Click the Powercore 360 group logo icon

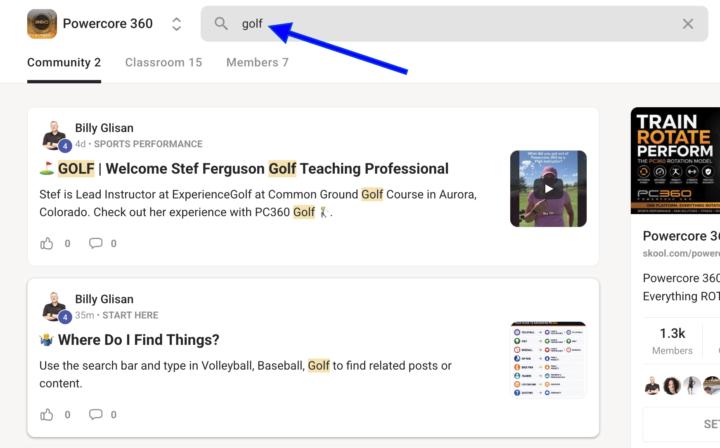click(42, 24)
